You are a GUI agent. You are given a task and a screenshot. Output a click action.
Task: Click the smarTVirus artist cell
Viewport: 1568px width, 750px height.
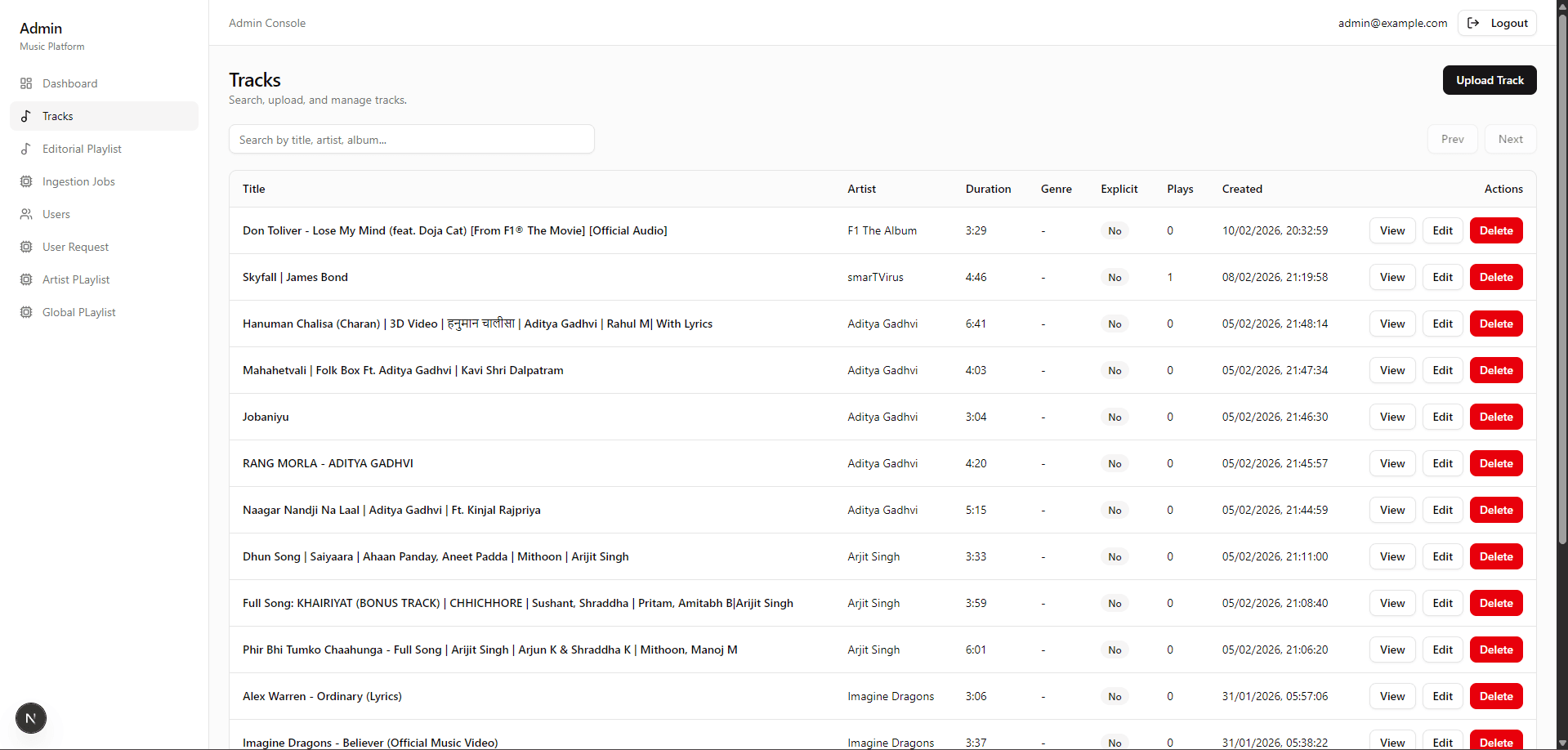point(875,277)
